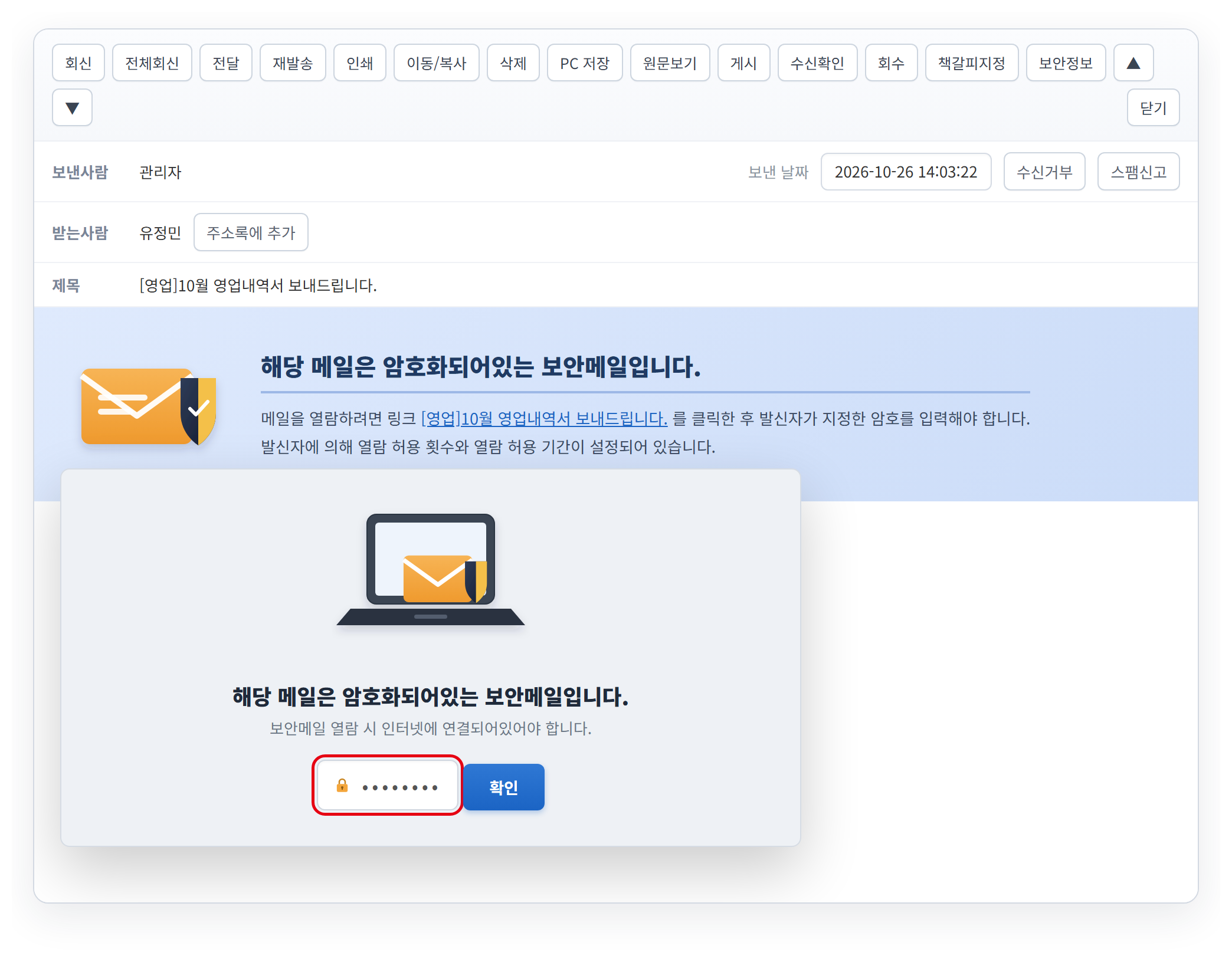Image resolution: width=1232 pixels, height=962 pixels.
Task: Click the up arrow previous-mail button
Action: click(x=1133, y=63)
